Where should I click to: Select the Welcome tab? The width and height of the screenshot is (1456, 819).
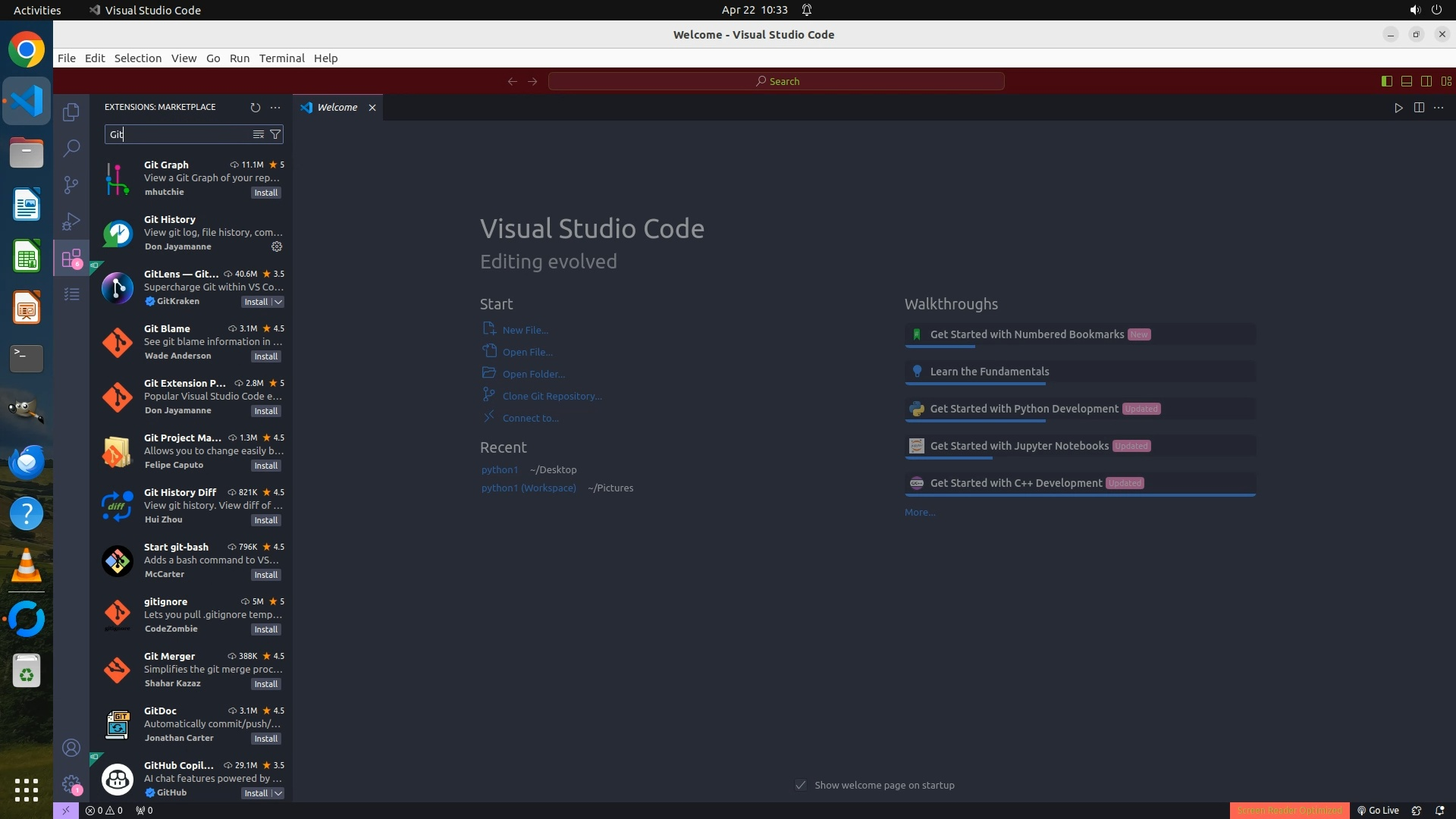tap(337, 108)
